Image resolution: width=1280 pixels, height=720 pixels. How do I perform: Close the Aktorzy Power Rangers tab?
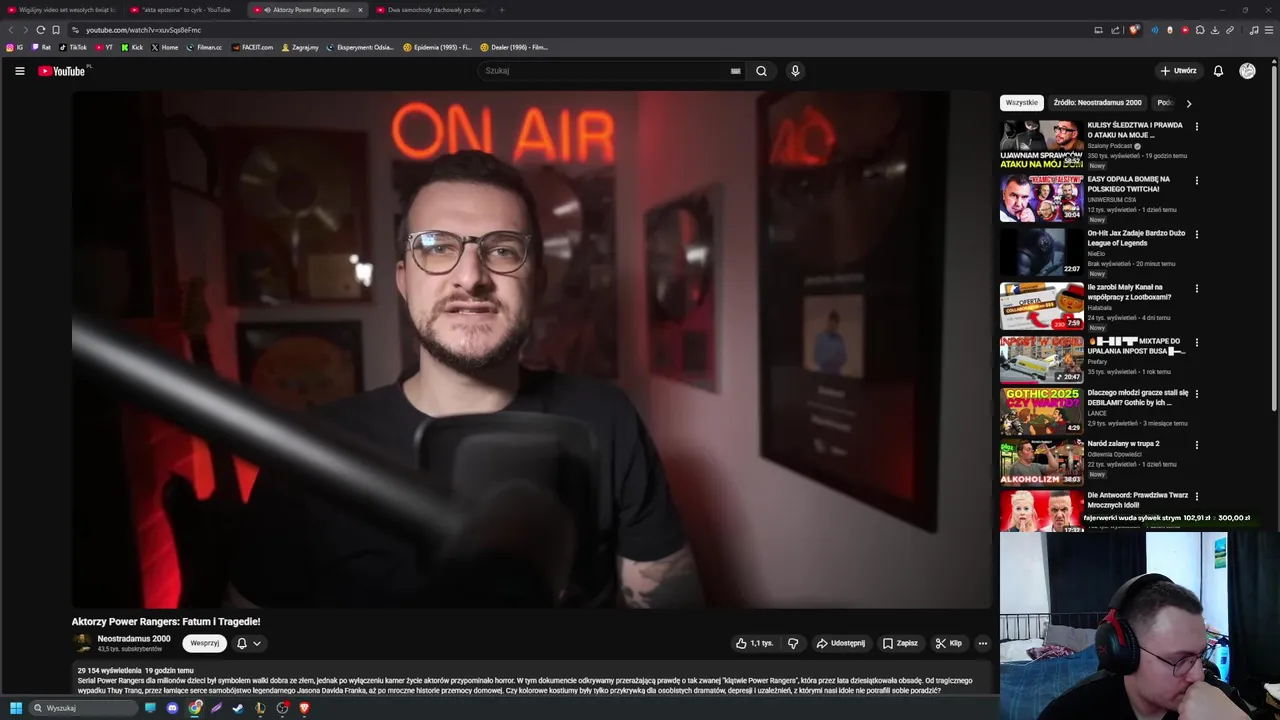pyautogui.click(x=360, y=10)
